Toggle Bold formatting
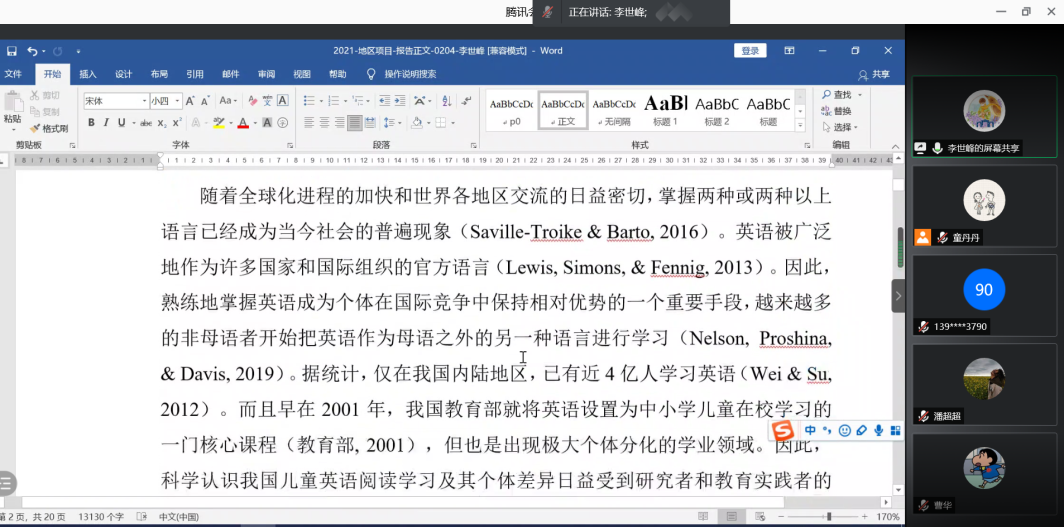This screenshot has width=1064, height=527. 91,123
